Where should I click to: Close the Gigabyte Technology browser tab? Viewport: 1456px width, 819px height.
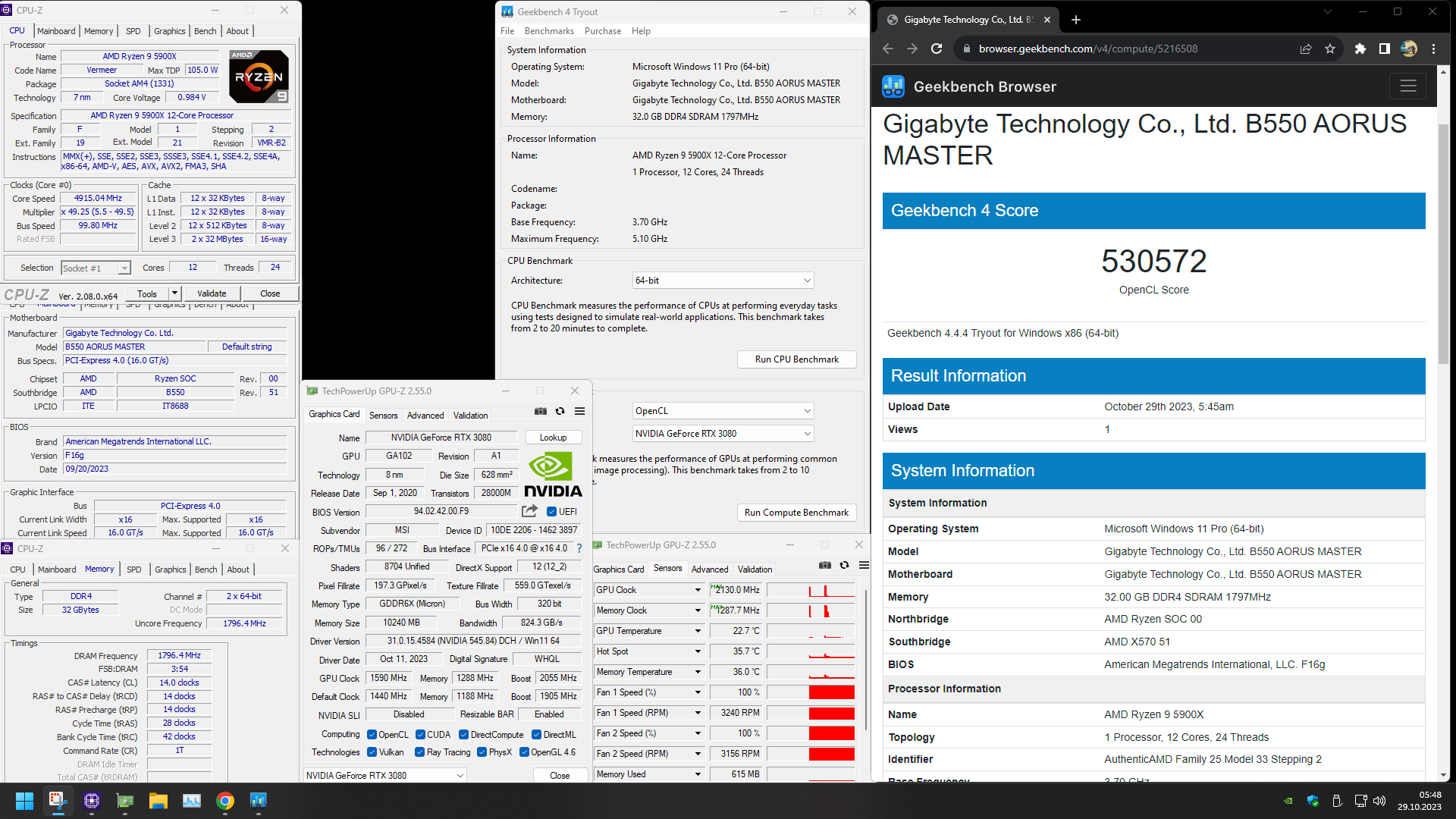pyautogui.click(x=1047, y=20)
